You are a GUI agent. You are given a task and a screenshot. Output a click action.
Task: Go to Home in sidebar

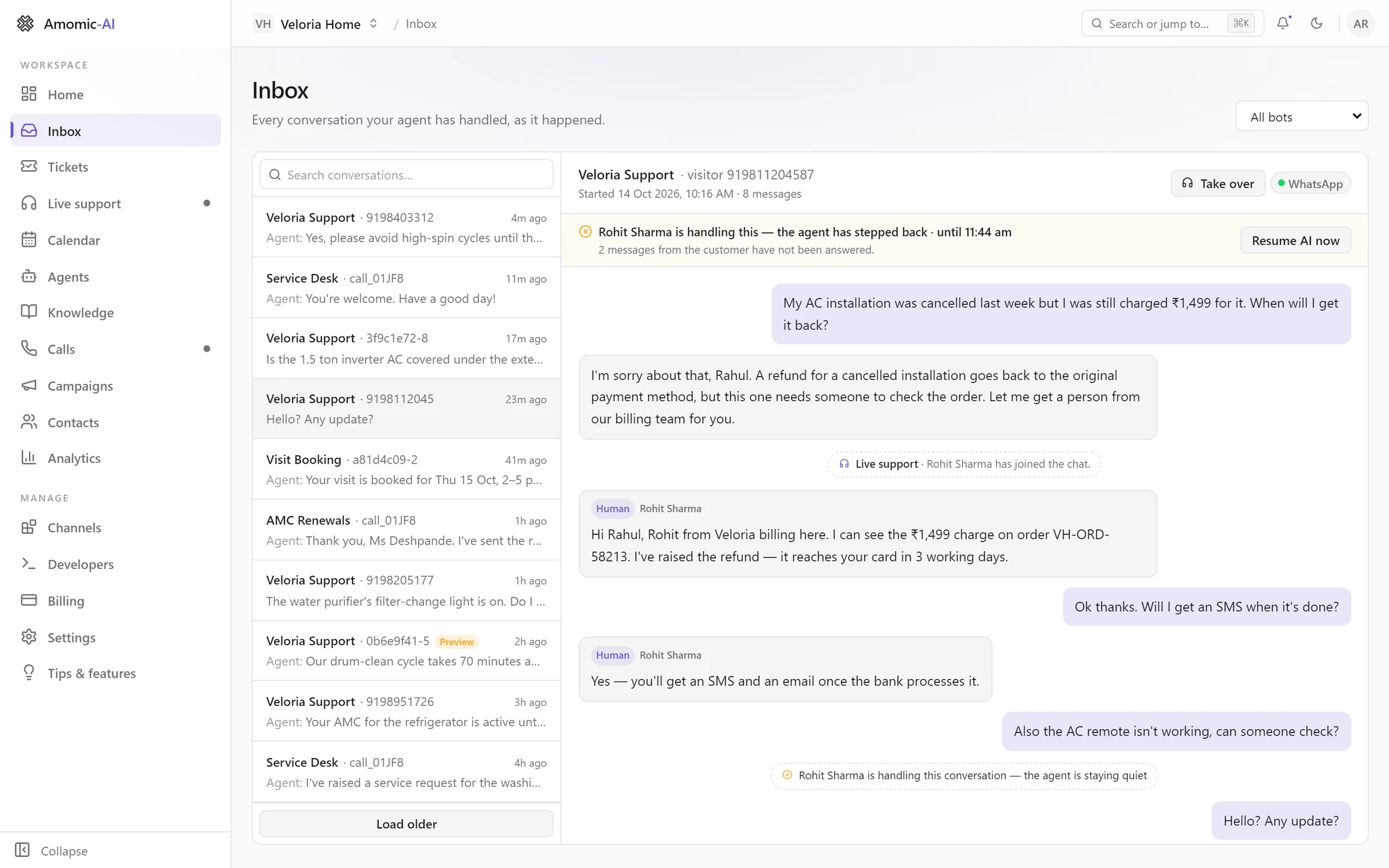[116, 95]
